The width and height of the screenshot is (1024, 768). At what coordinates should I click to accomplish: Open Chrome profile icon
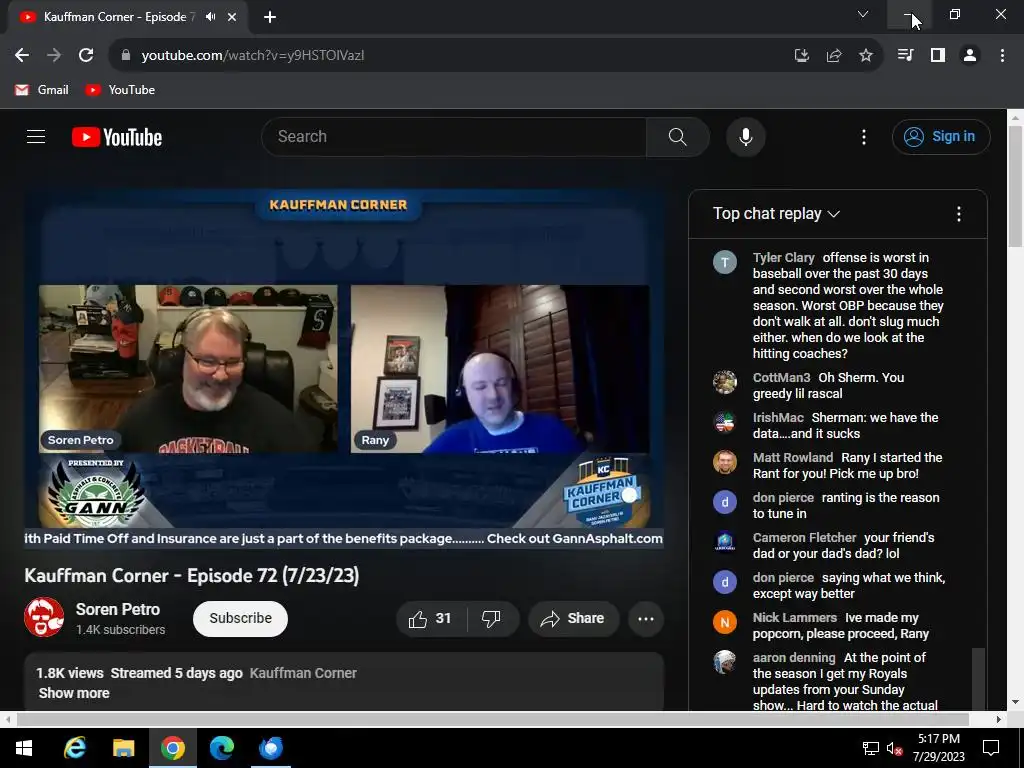click(x=970, y=56)
